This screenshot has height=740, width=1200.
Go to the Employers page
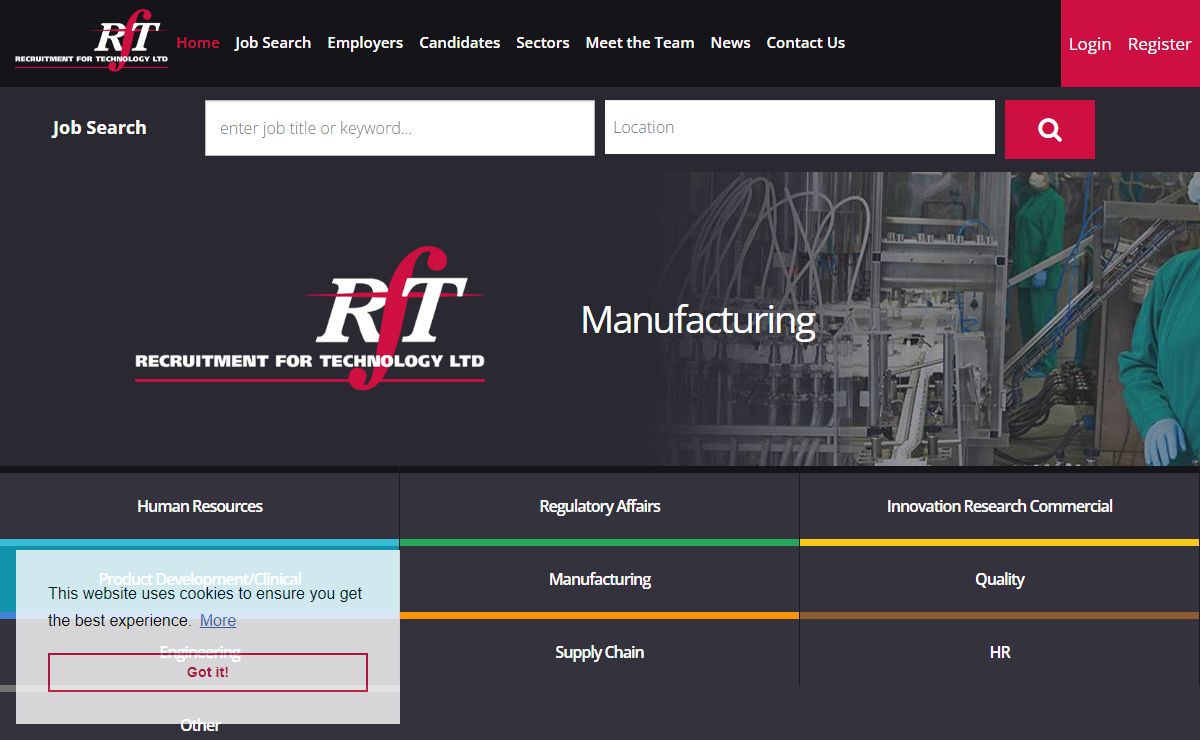click(x=365, y=43)
